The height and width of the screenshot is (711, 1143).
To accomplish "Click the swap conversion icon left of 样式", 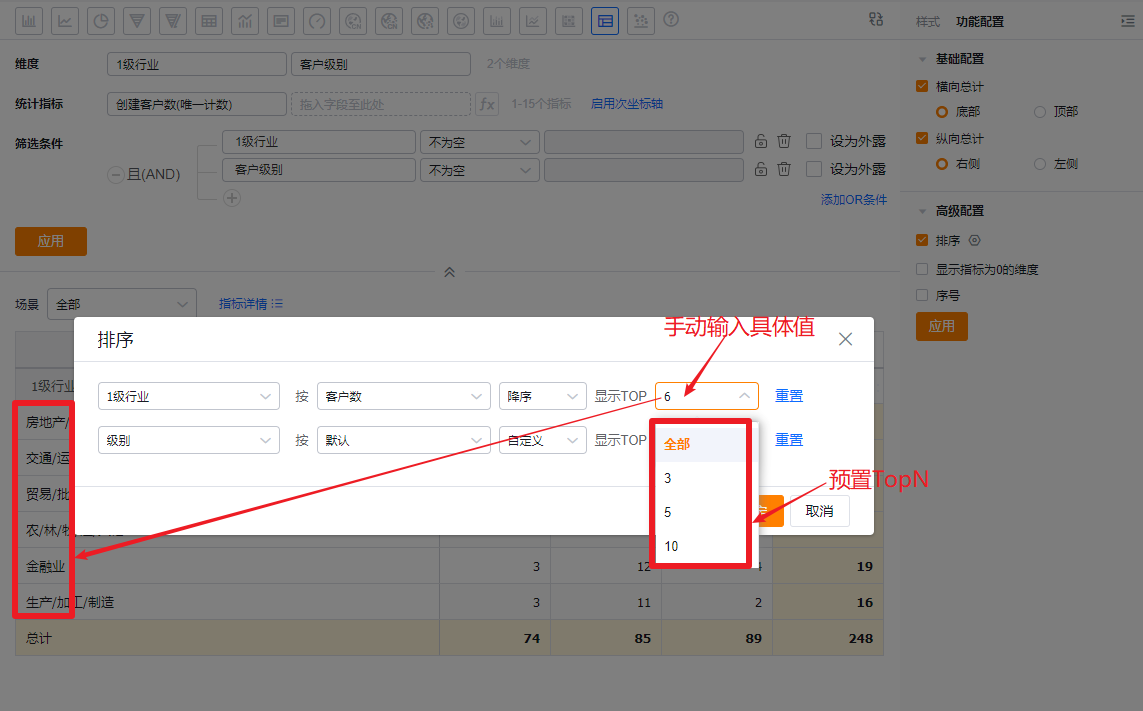I will pos(876,20).
